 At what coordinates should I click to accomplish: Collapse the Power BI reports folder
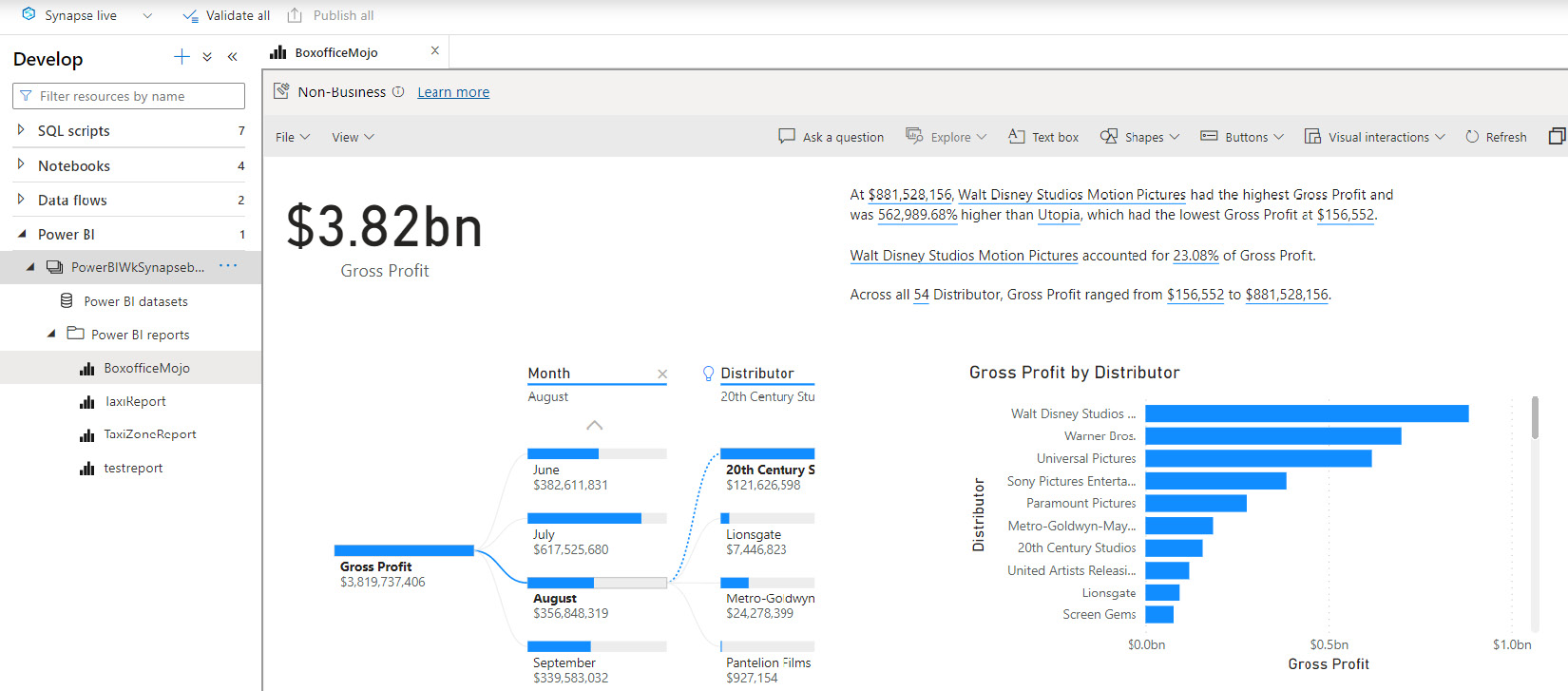click(x=51, y=335)
